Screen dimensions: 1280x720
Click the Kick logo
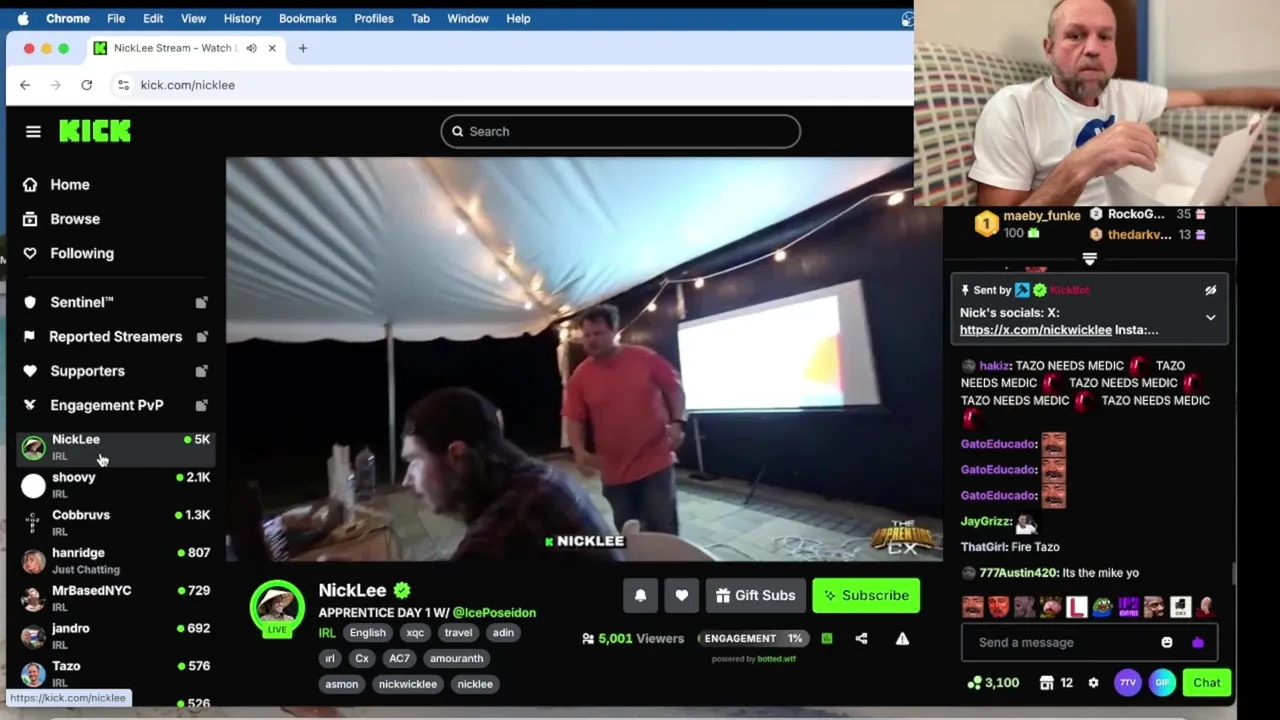[x=95, y=131]
